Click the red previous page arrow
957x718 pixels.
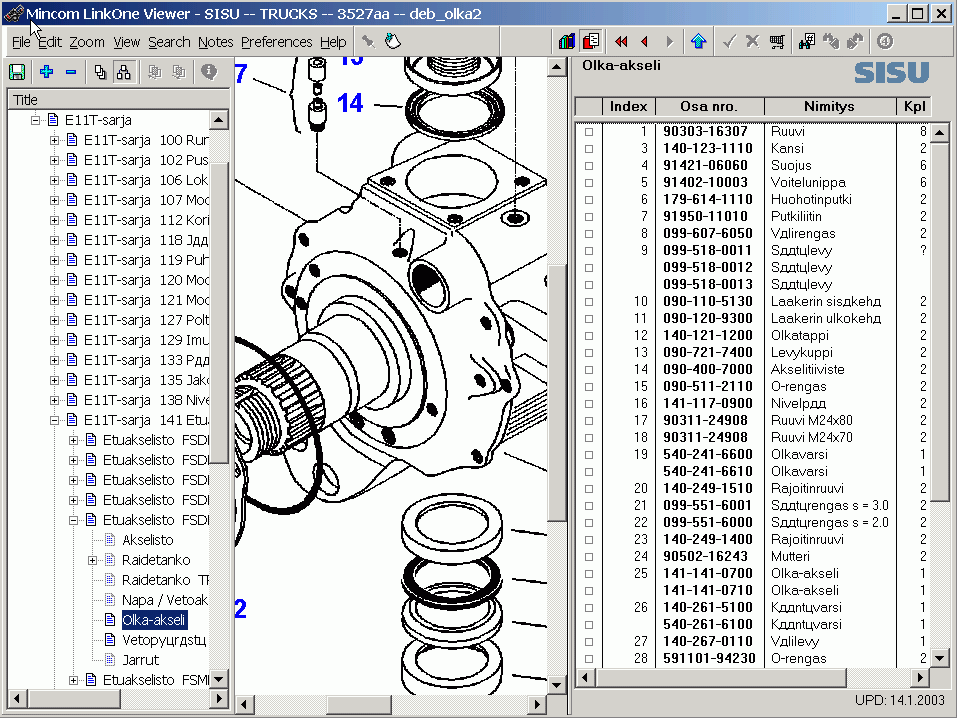[645, 42]
